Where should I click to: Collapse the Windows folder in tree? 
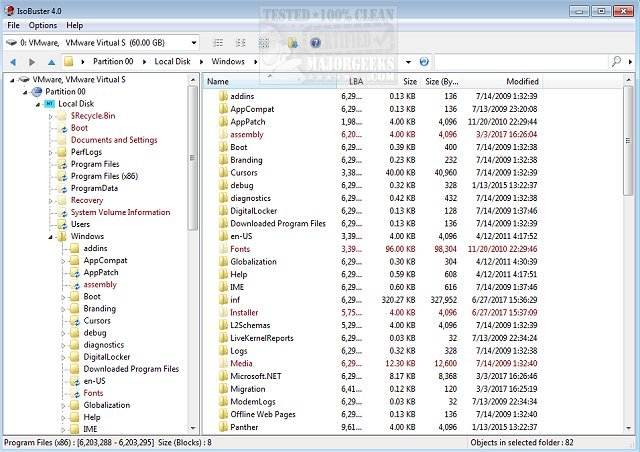[51, 237]
